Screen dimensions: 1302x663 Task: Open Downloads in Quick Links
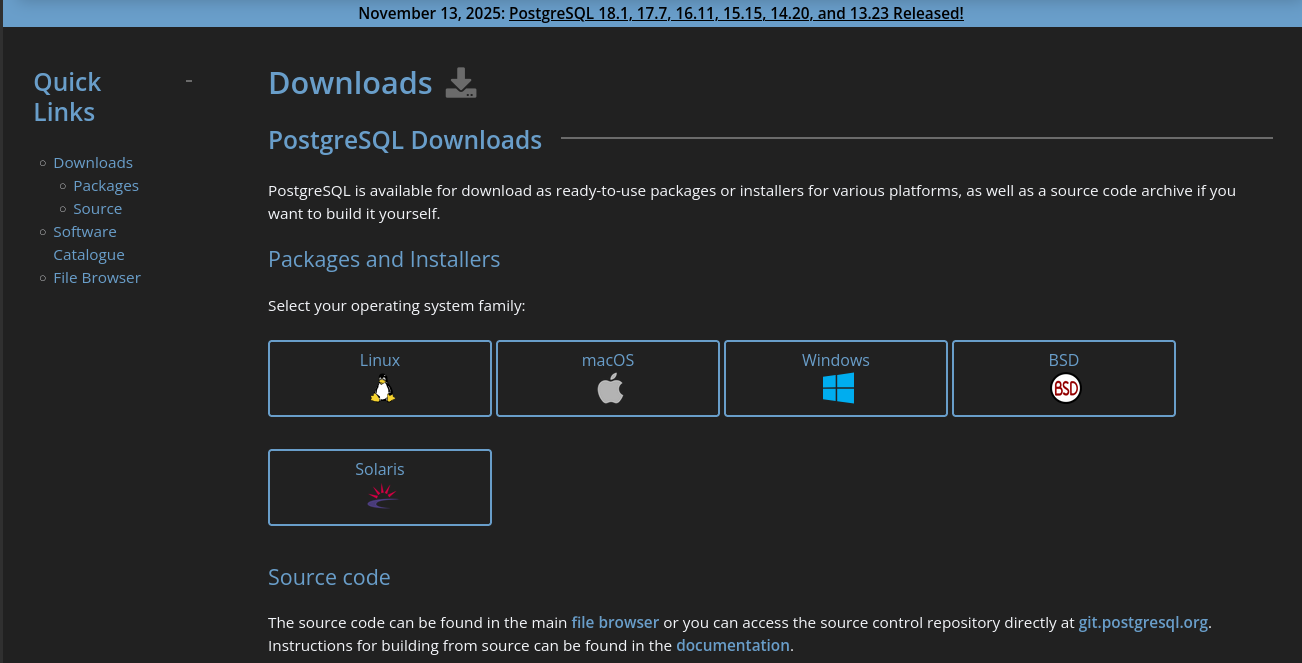(93, 163)
